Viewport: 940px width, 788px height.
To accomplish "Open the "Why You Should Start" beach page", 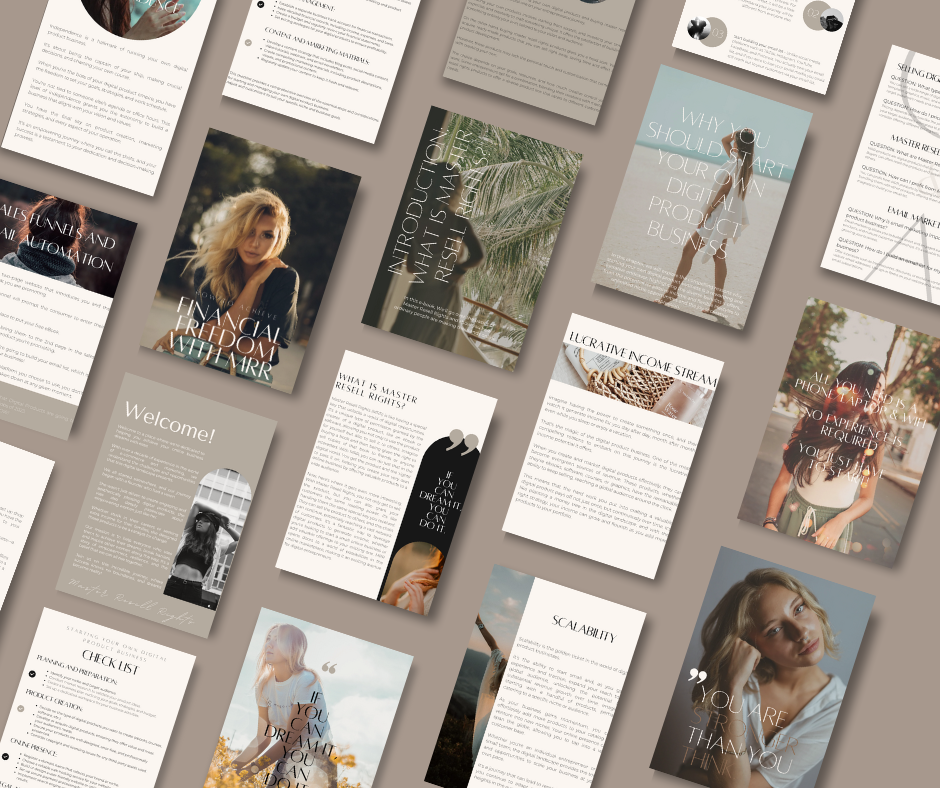I will pyautogui.click(x=702, y=200).
